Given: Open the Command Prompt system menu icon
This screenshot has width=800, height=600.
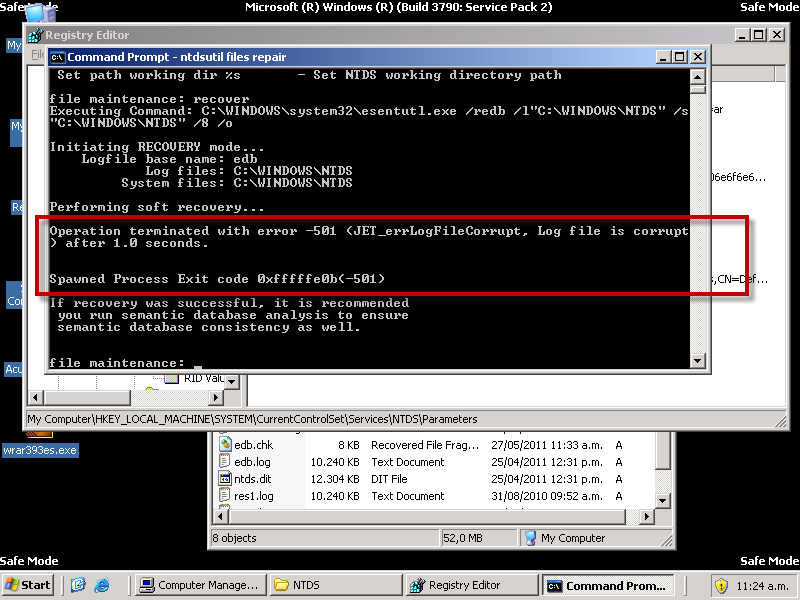Looking at the screenshot, I should [x=57, y=57].
